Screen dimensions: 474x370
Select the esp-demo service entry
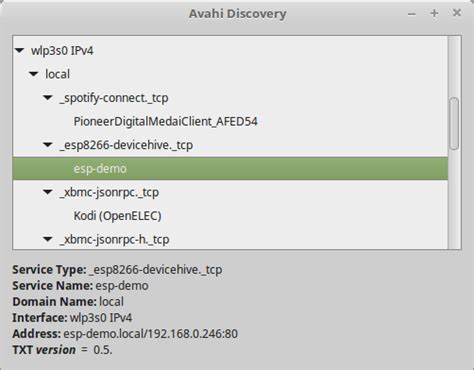coord(230,169)
